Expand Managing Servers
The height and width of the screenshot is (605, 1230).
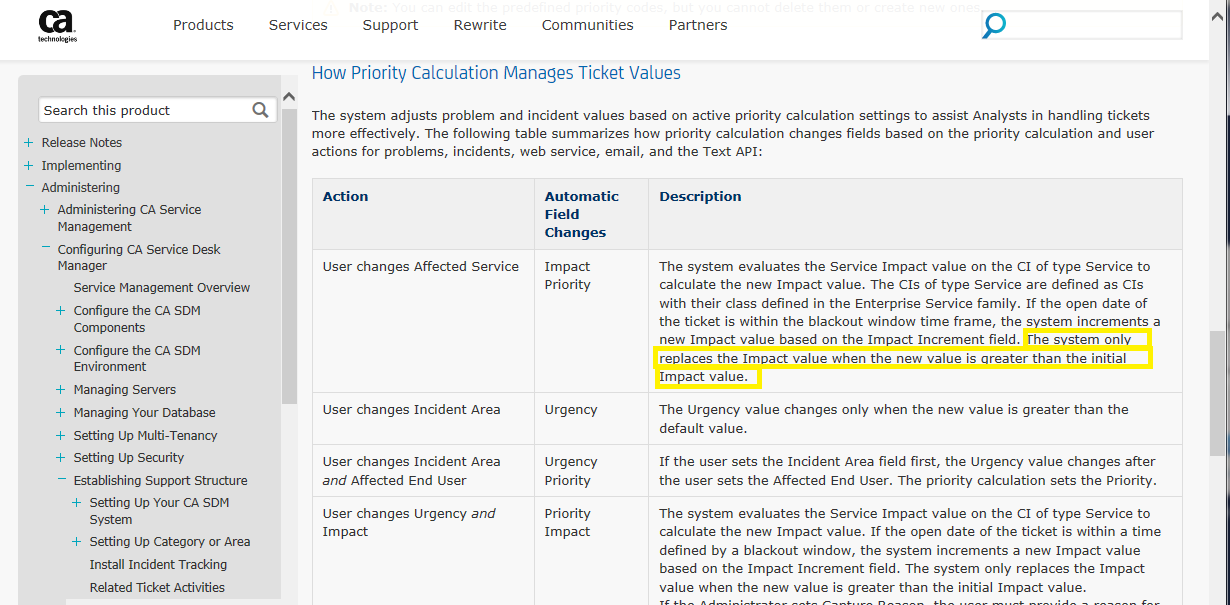tap(59, 389)
